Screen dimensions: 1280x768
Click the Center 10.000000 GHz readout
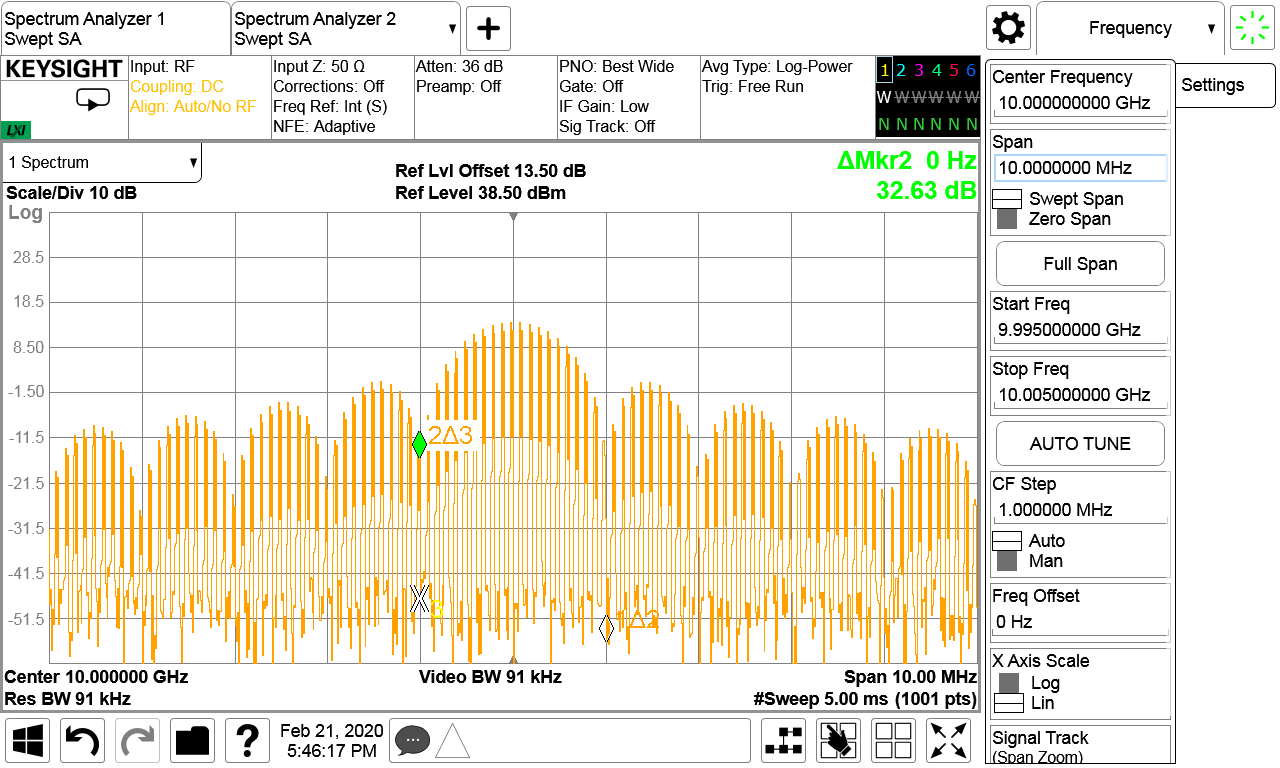coord(96,677)
